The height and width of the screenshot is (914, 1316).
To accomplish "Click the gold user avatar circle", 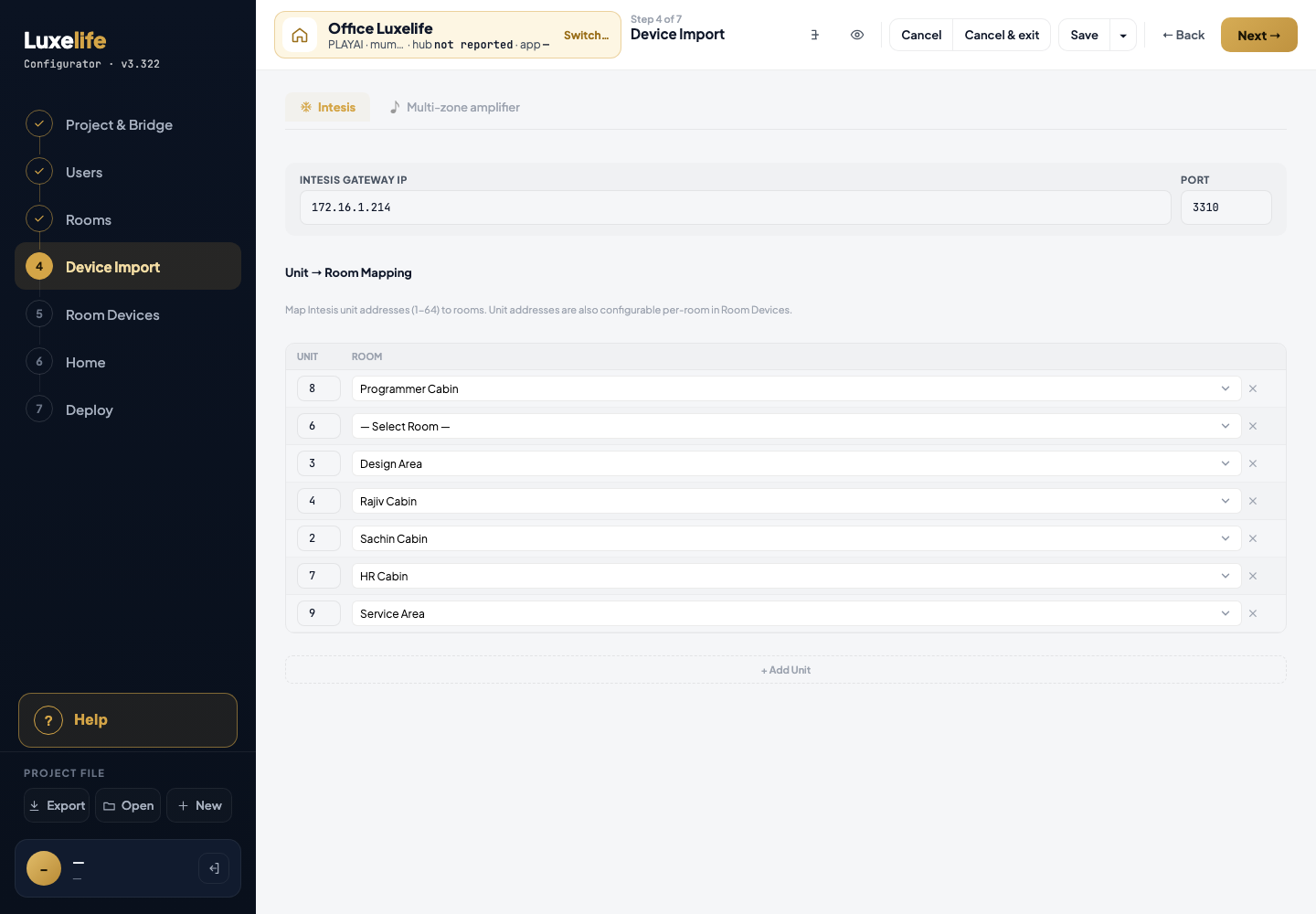I will pyautogui.click(x=44, y=868).
